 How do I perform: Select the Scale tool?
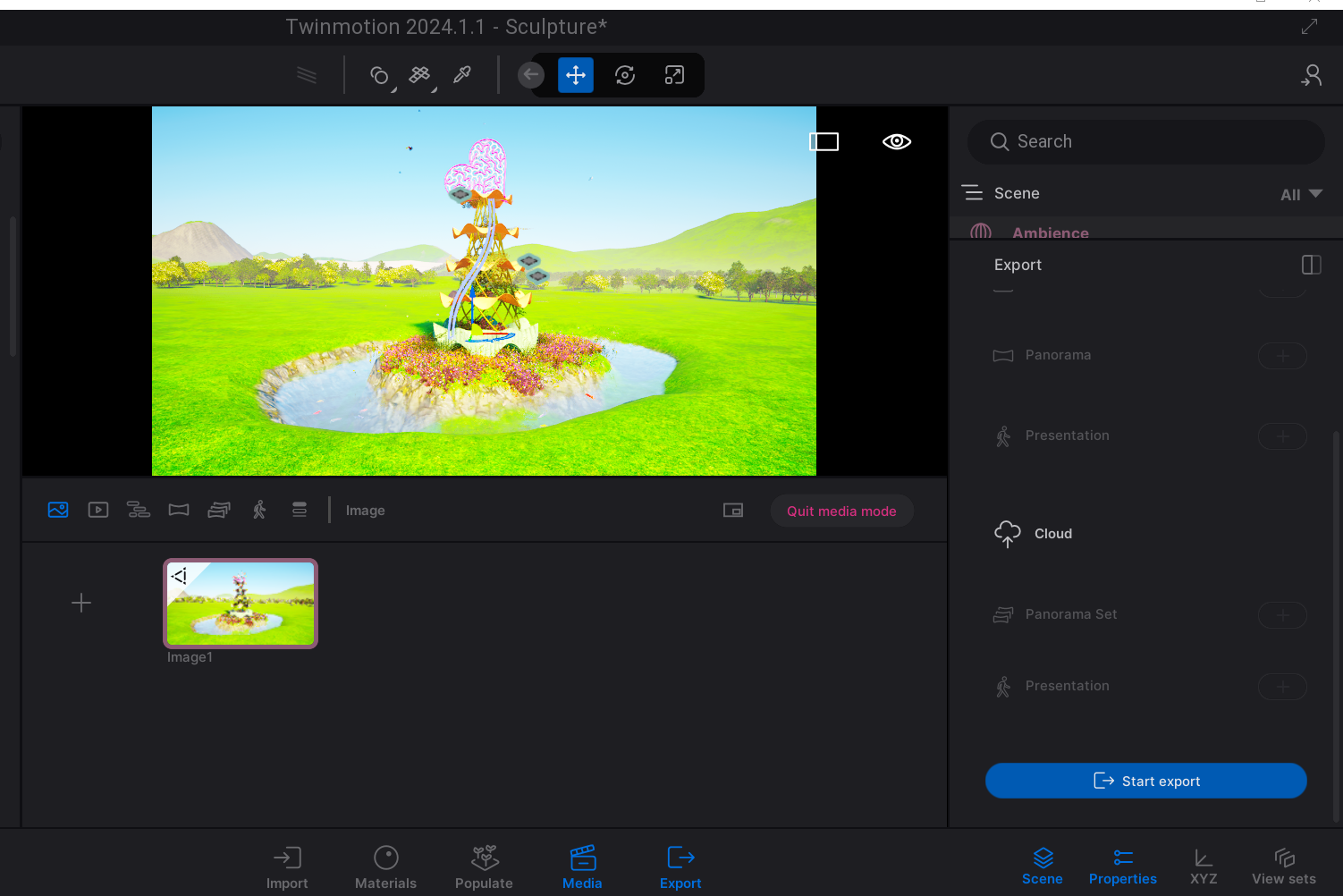[x=674, y=75]
